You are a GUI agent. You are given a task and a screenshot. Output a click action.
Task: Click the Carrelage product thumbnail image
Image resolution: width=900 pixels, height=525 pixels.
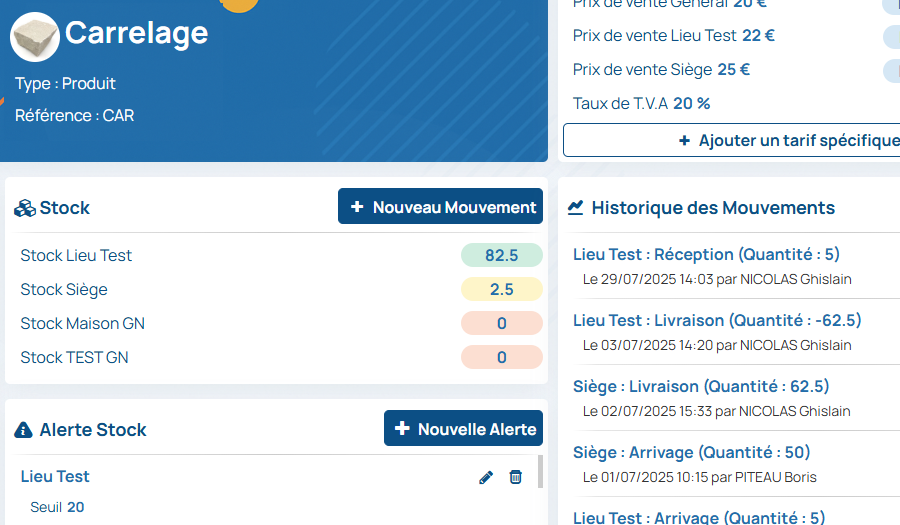click(x=35, y=37)
